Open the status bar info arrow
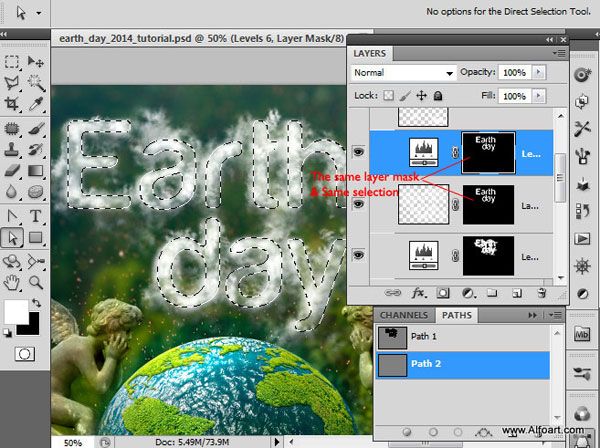Viewport: 600px width, 448px height. point(277,442)
